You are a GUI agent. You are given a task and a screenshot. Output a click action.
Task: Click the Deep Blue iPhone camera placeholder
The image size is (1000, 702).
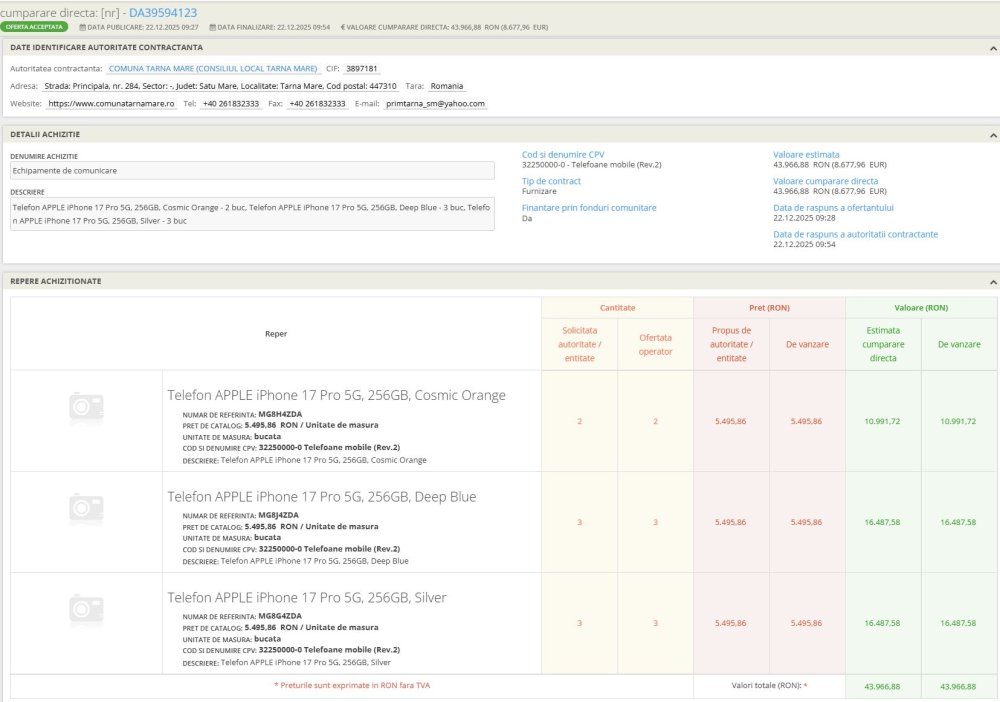tap(86, 509)
